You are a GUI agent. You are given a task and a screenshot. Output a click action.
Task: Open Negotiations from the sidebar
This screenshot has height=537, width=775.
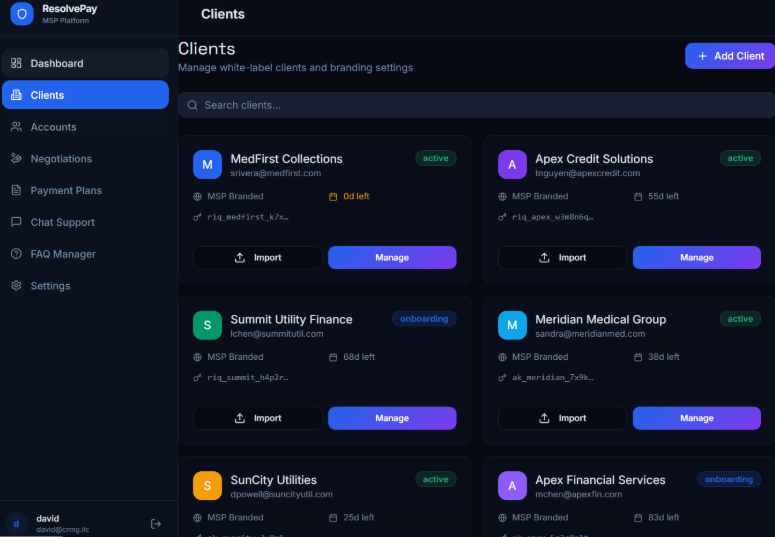pos(61,159)
